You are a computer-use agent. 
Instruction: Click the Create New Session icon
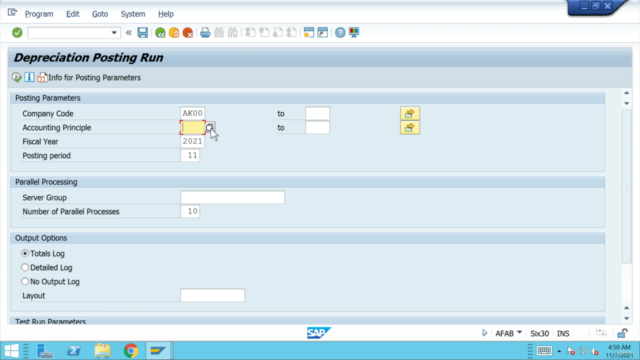pyautogui.click(x=309, y=33)
